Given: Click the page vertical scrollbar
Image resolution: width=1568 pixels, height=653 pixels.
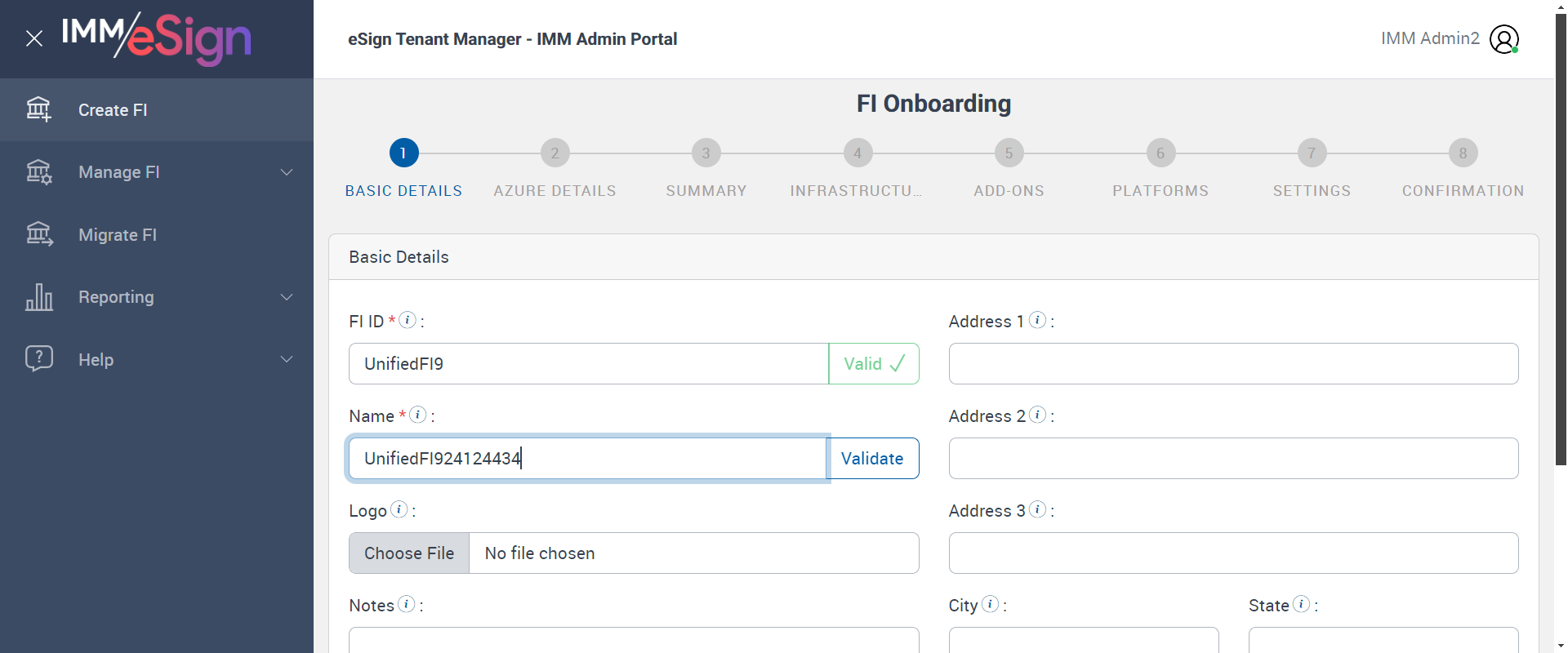Looking at the screenshot, I should click(x=1561, y=245).
